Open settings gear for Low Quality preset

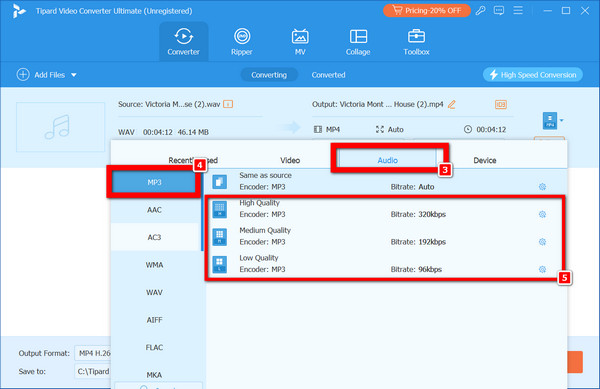pos(542,269)
